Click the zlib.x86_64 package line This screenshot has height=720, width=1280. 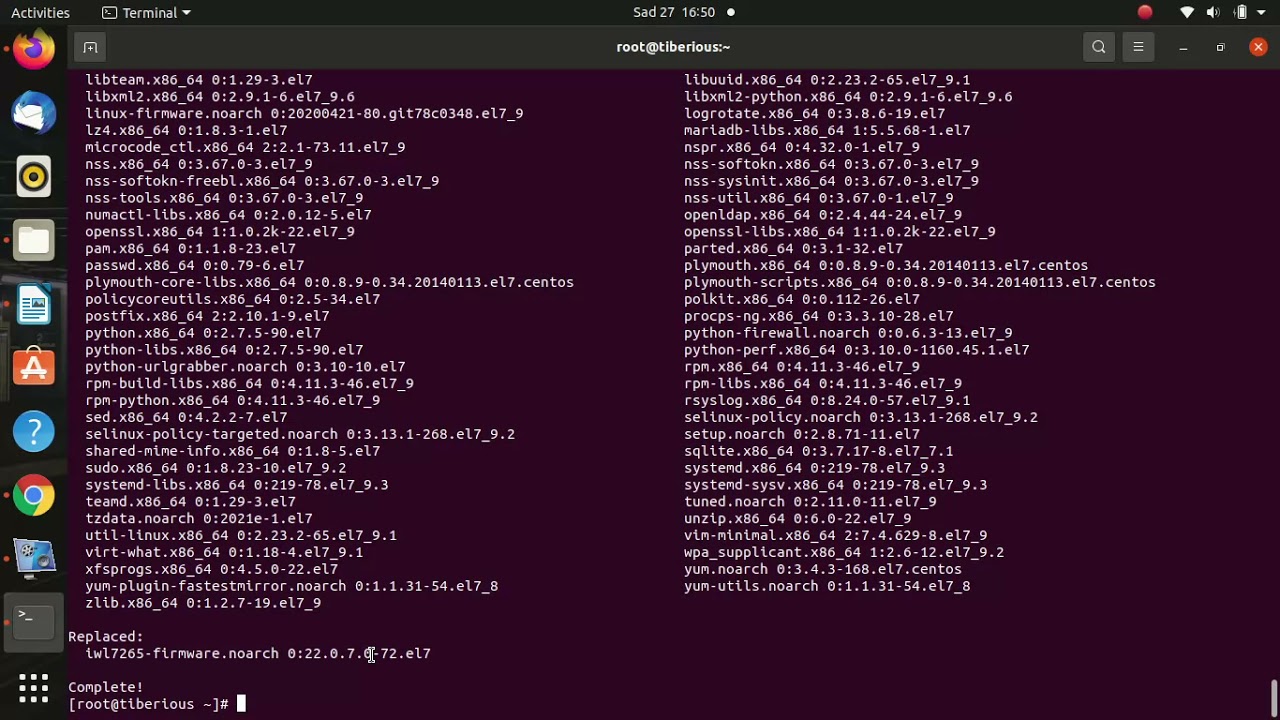click(x=203, y=603)
